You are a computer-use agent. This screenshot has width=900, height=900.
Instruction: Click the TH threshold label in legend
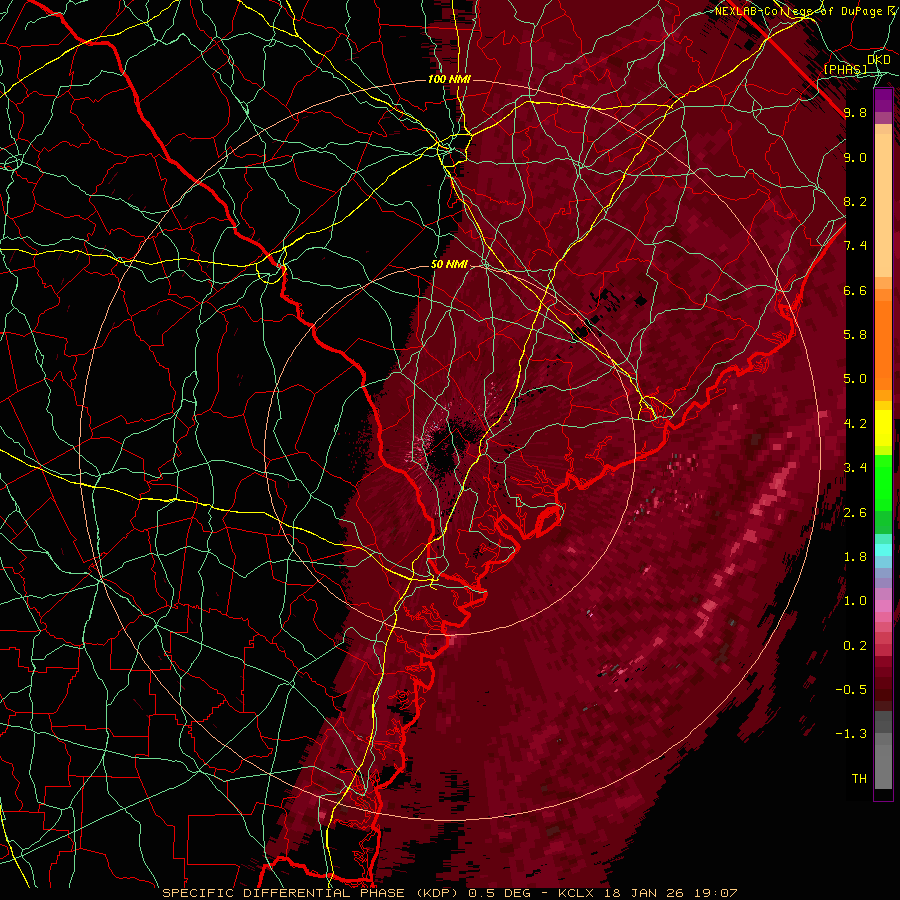(x=859, y=779)
